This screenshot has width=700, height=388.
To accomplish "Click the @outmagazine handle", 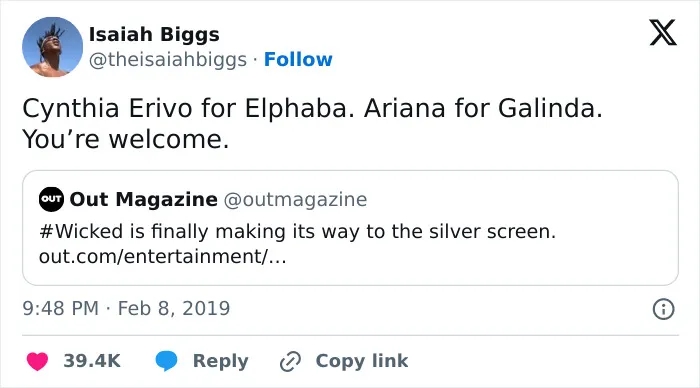I will [295, 200].
